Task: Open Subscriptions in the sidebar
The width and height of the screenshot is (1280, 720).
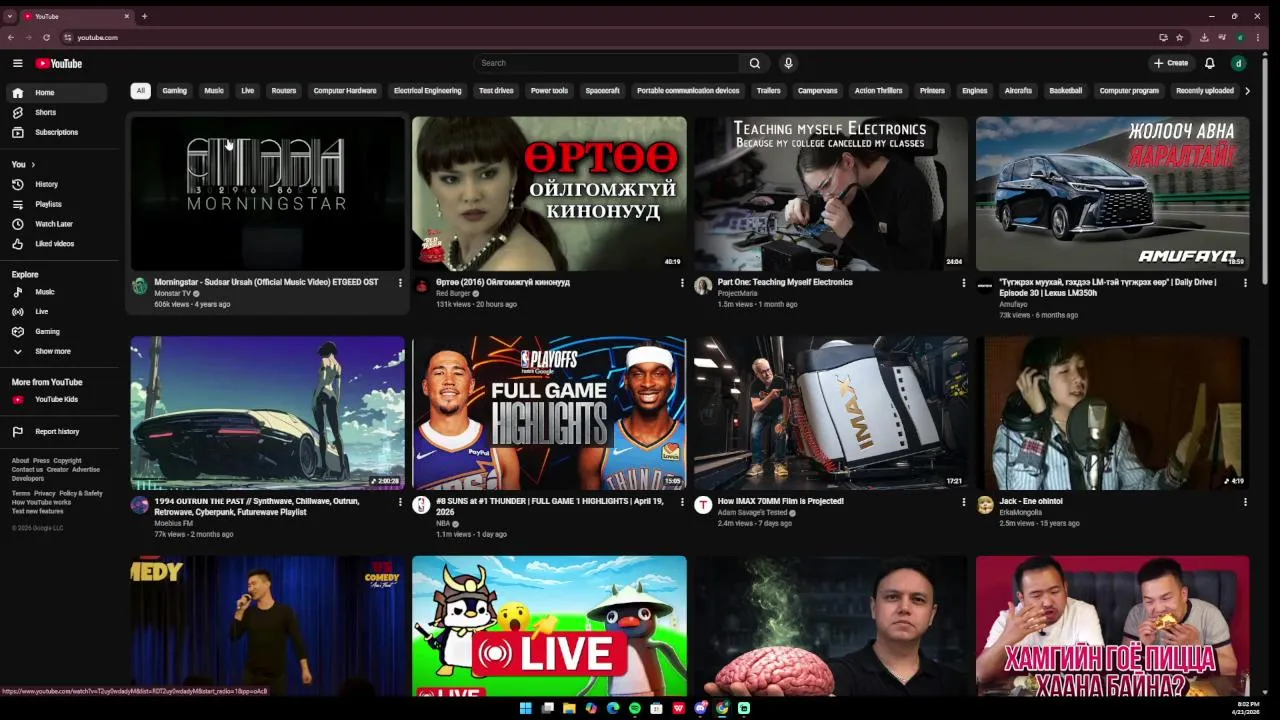Action: pyautogui.click(x=56, y=132)
